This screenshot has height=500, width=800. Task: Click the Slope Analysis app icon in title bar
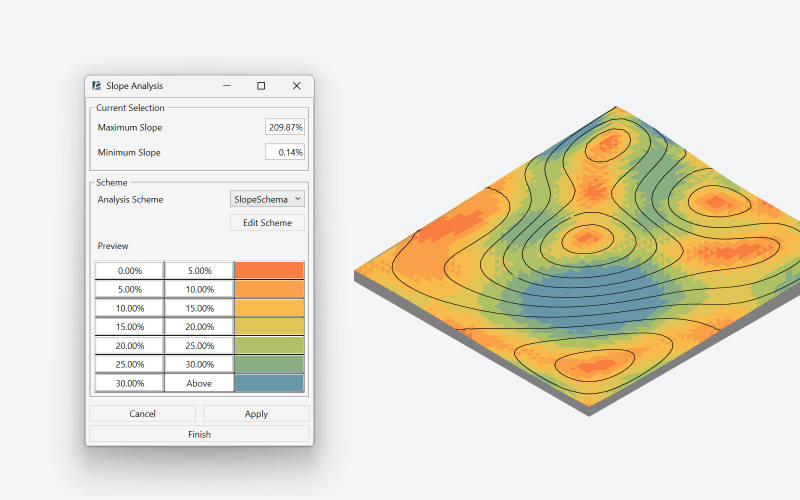pyautogui.click(x=96, y=86)
